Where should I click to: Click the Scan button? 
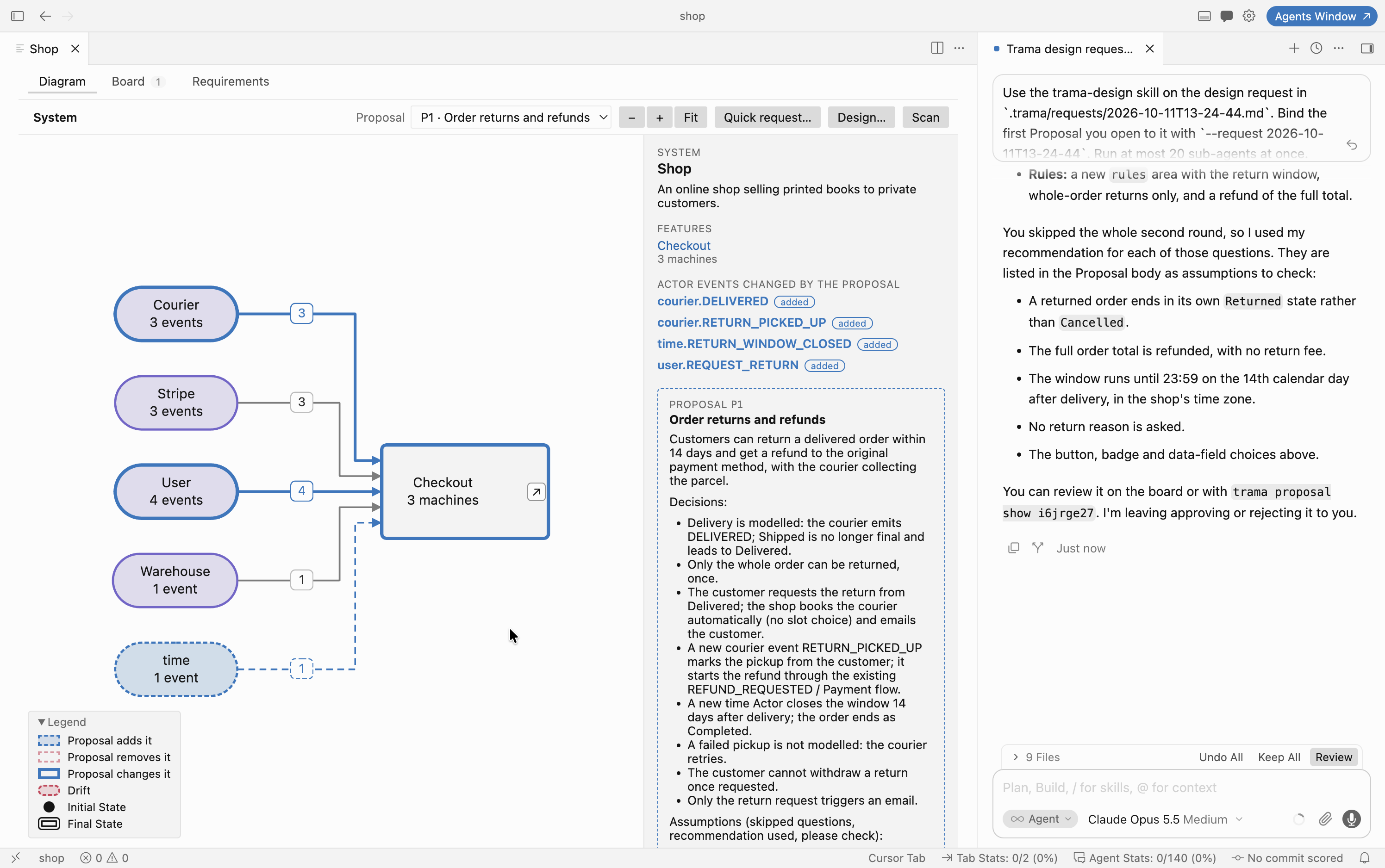(x=925, y=118)
